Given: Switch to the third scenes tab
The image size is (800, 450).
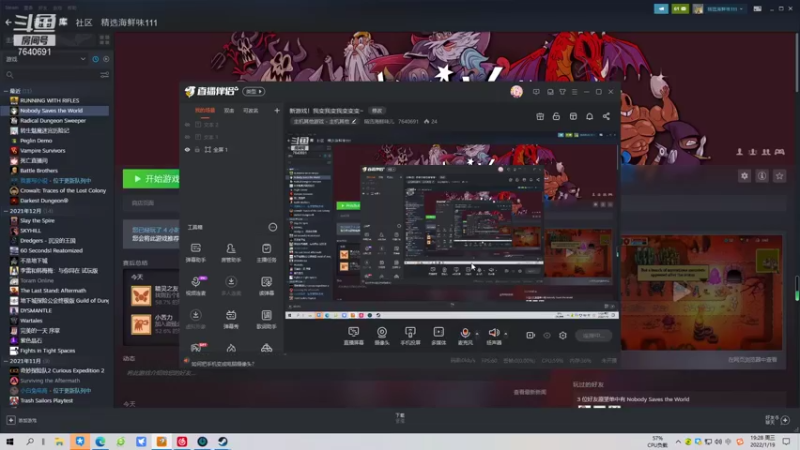Looking at the screenshot, I should [x=250, y=111].
